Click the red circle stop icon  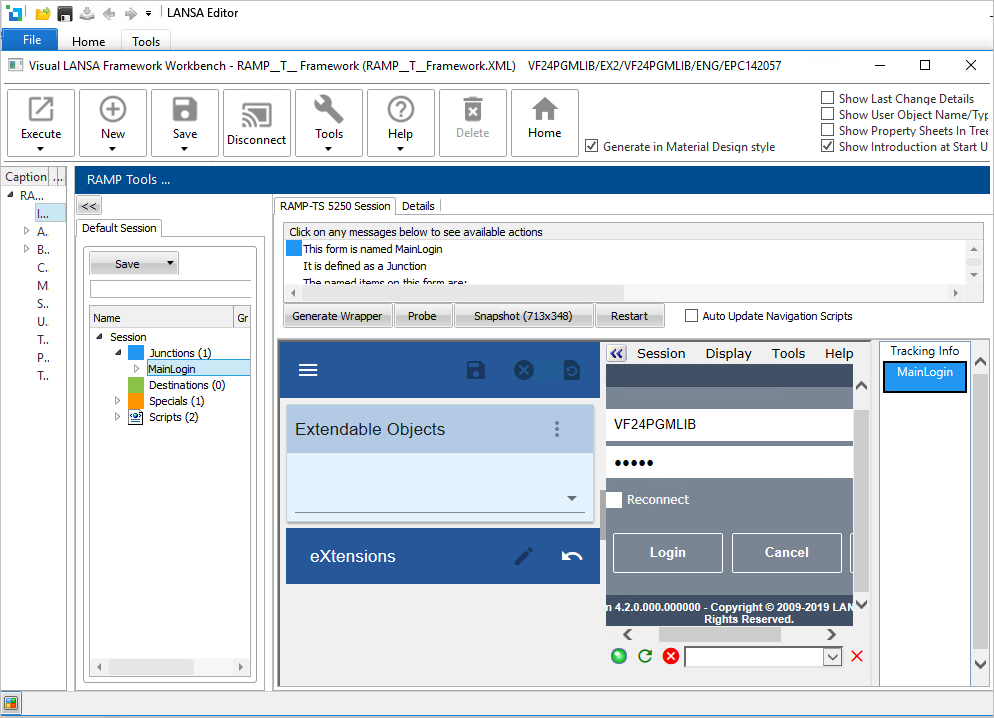pyautogui.click(x=671, y=656)
